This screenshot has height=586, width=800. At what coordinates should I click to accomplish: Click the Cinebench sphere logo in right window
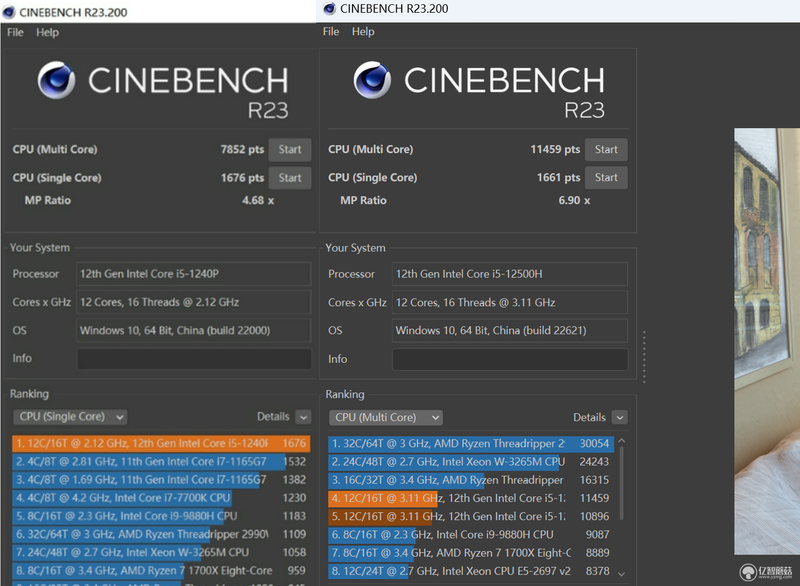pyautogui.click(x=372, y=80)
